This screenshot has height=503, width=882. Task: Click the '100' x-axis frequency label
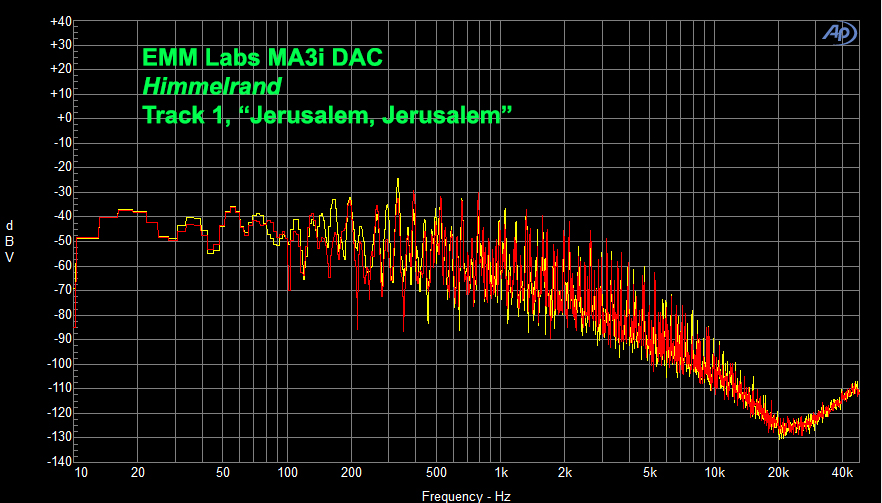(287, 473)
